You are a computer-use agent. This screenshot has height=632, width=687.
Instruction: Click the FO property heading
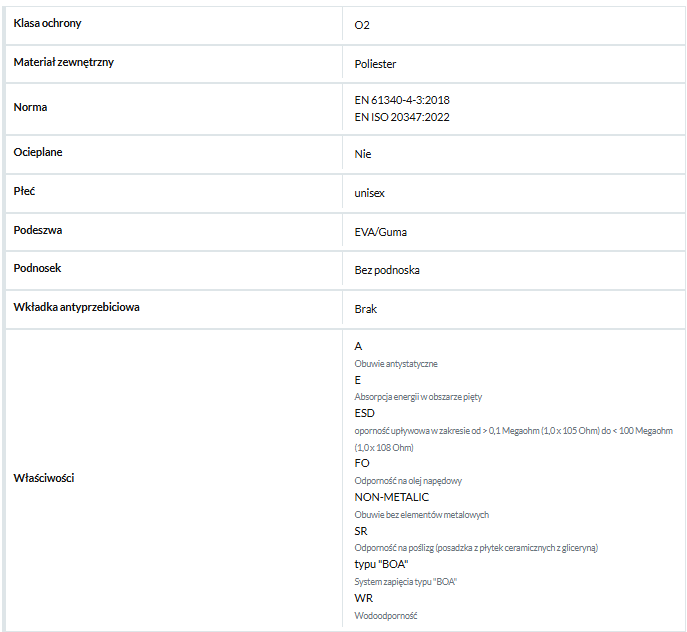click(362, 463)
